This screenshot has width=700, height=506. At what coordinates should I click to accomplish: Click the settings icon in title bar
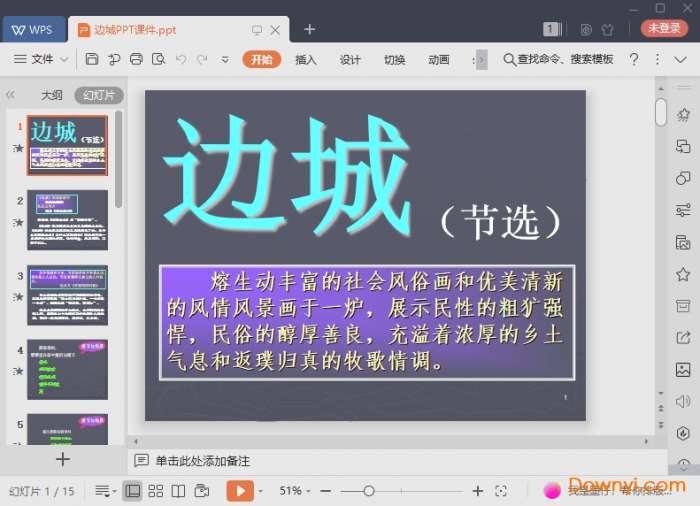pos(586,29)
